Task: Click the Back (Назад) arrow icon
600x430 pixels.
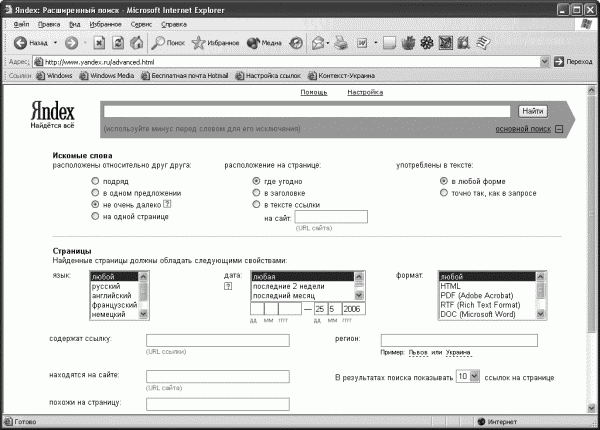Action: click(20, 43)
